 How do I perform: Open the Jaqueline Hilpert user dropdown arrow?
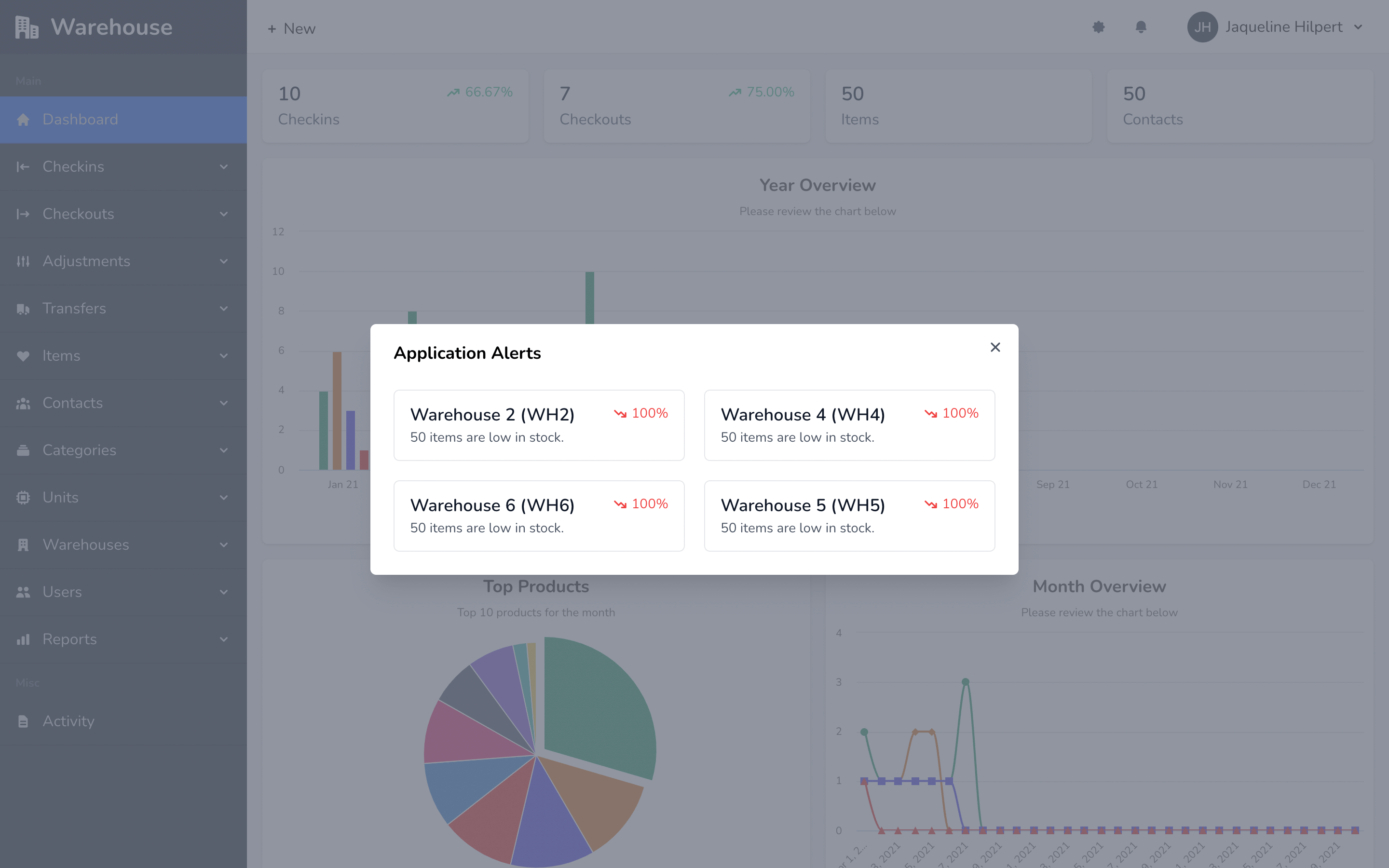click(1358, 27)
